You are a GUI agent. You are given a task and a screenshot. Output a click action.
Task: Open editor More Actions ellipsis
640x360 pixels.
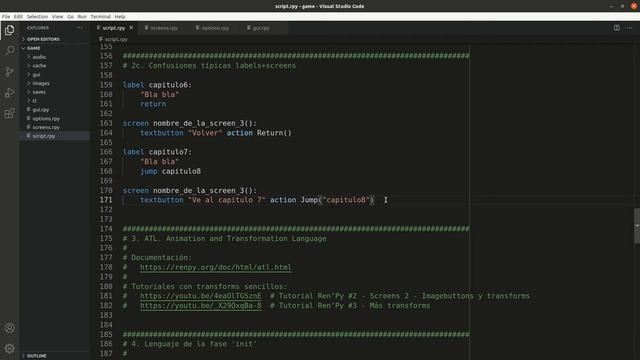(x=629, y=28)
